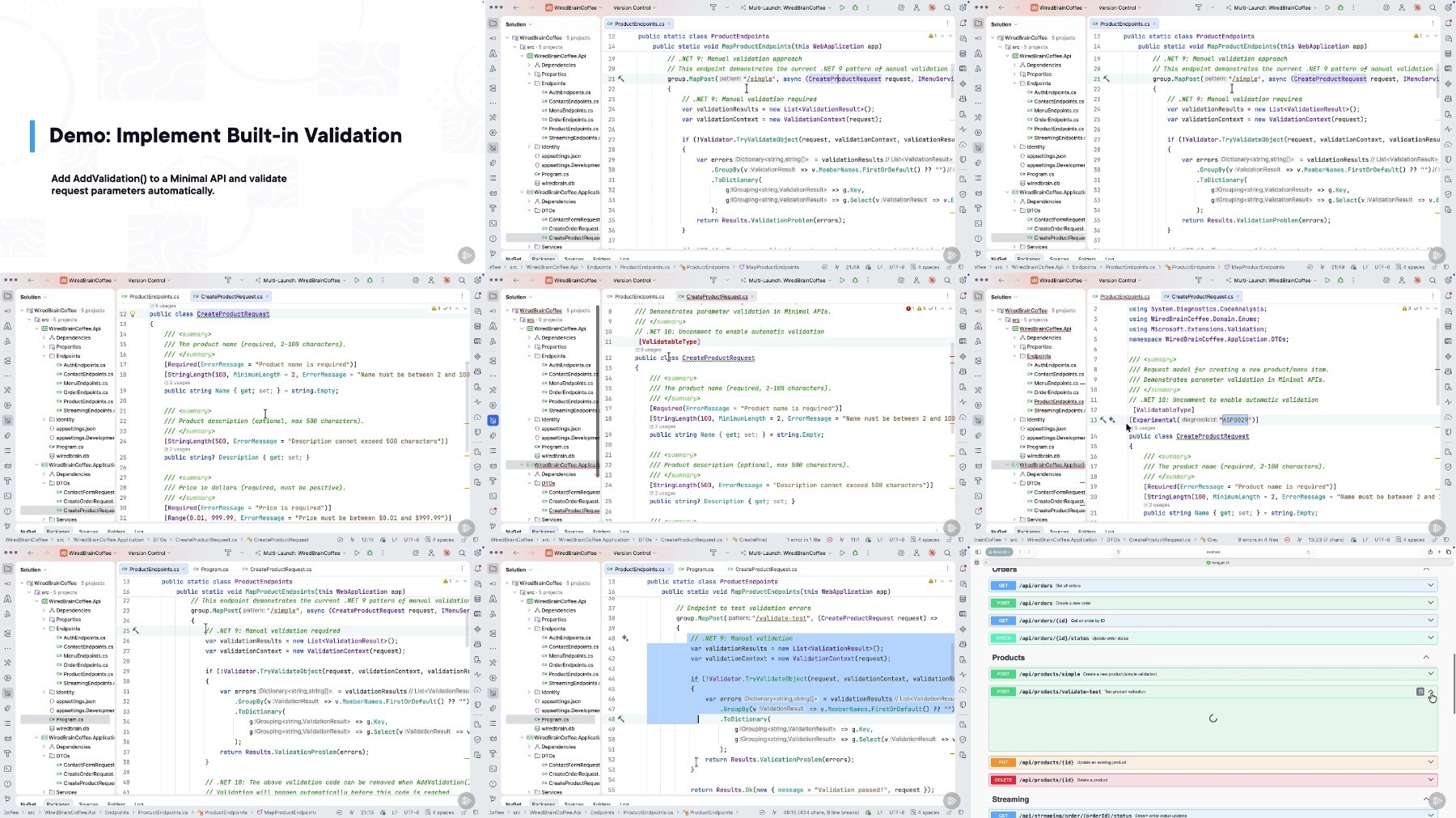Image resolution: width=1456 pixels, height=818 pixels.
Task: Click the sparkle gutter icon at line 40
Action: (625, 638)
